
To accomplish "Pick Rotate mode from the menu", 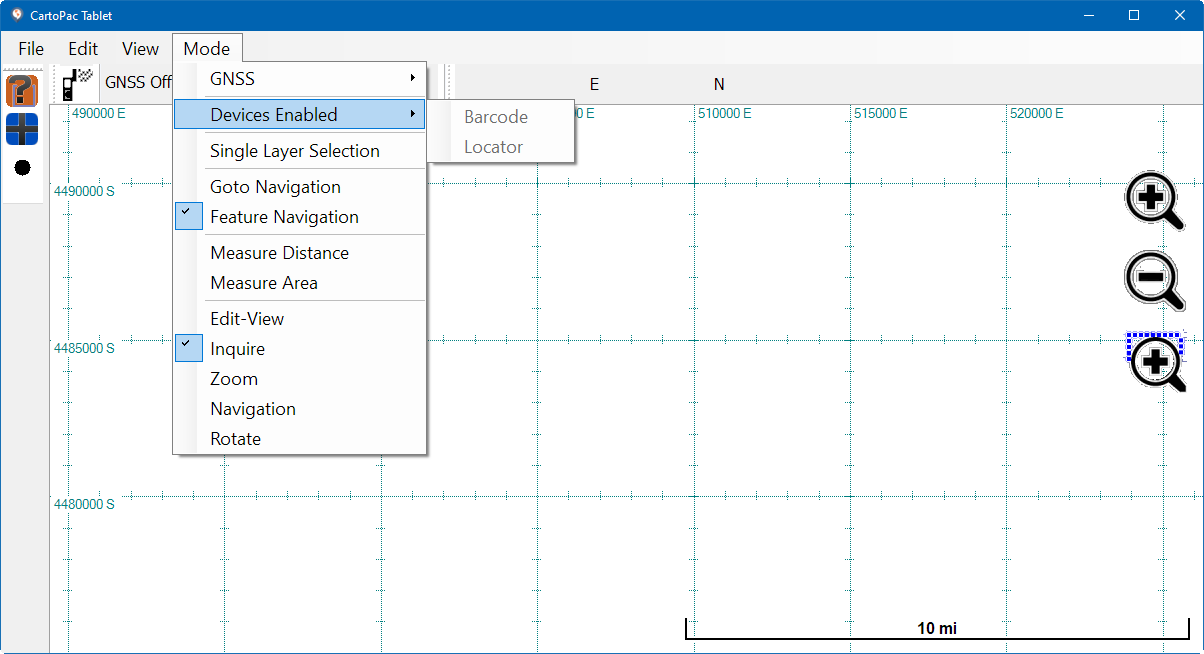I will pyautogui.click(x=235, y=439).
